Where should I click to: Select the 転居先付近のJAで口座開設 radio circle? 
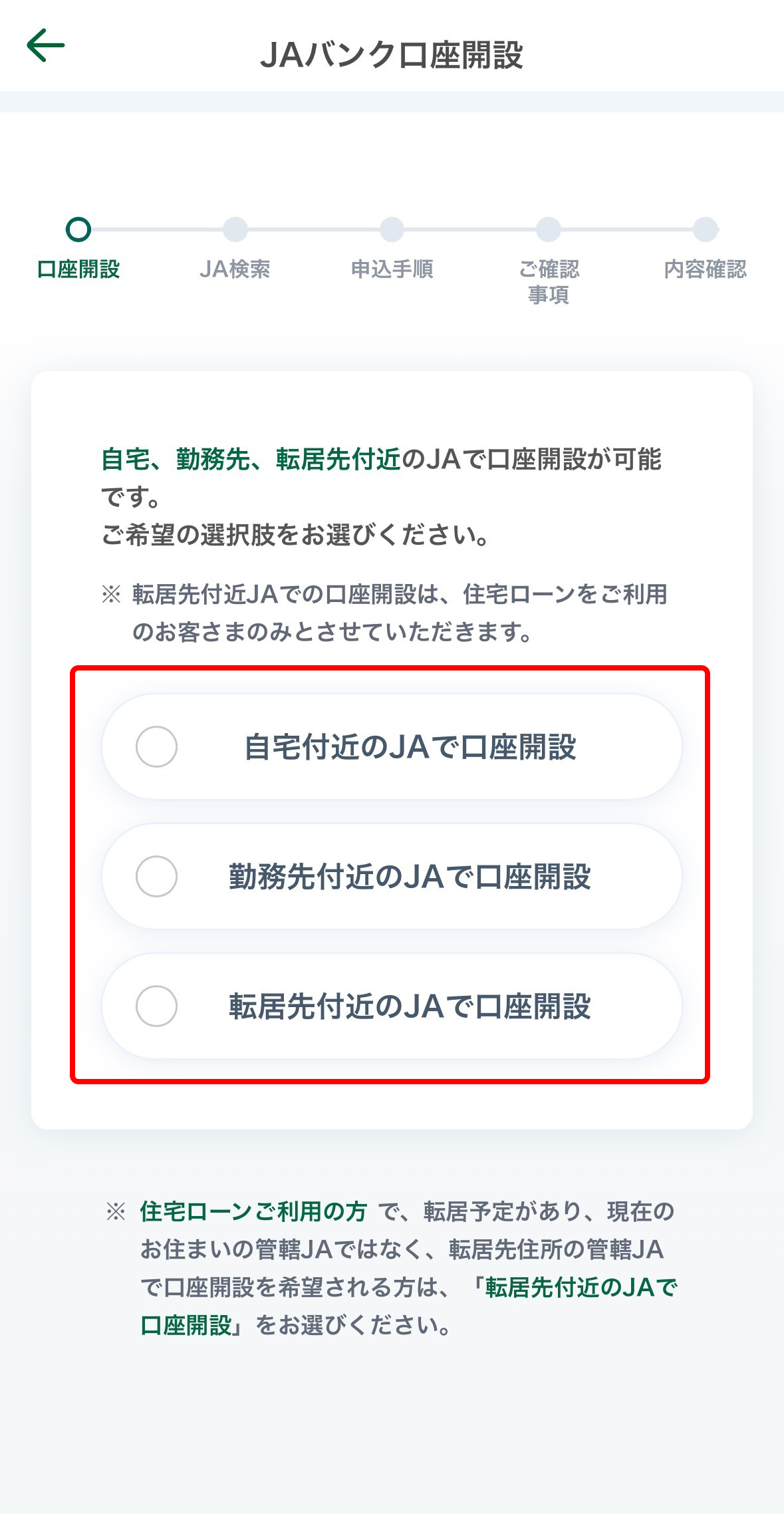tap(156, 1006)
